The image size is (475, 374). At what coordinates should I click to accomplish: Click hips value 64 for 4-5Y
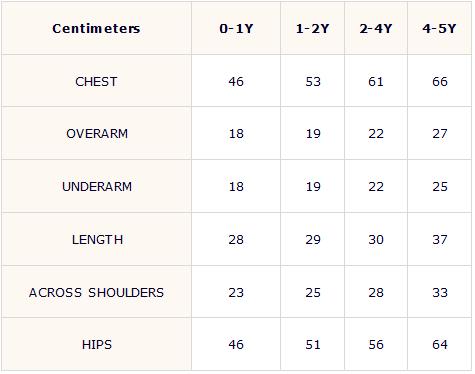click(440, 345)
